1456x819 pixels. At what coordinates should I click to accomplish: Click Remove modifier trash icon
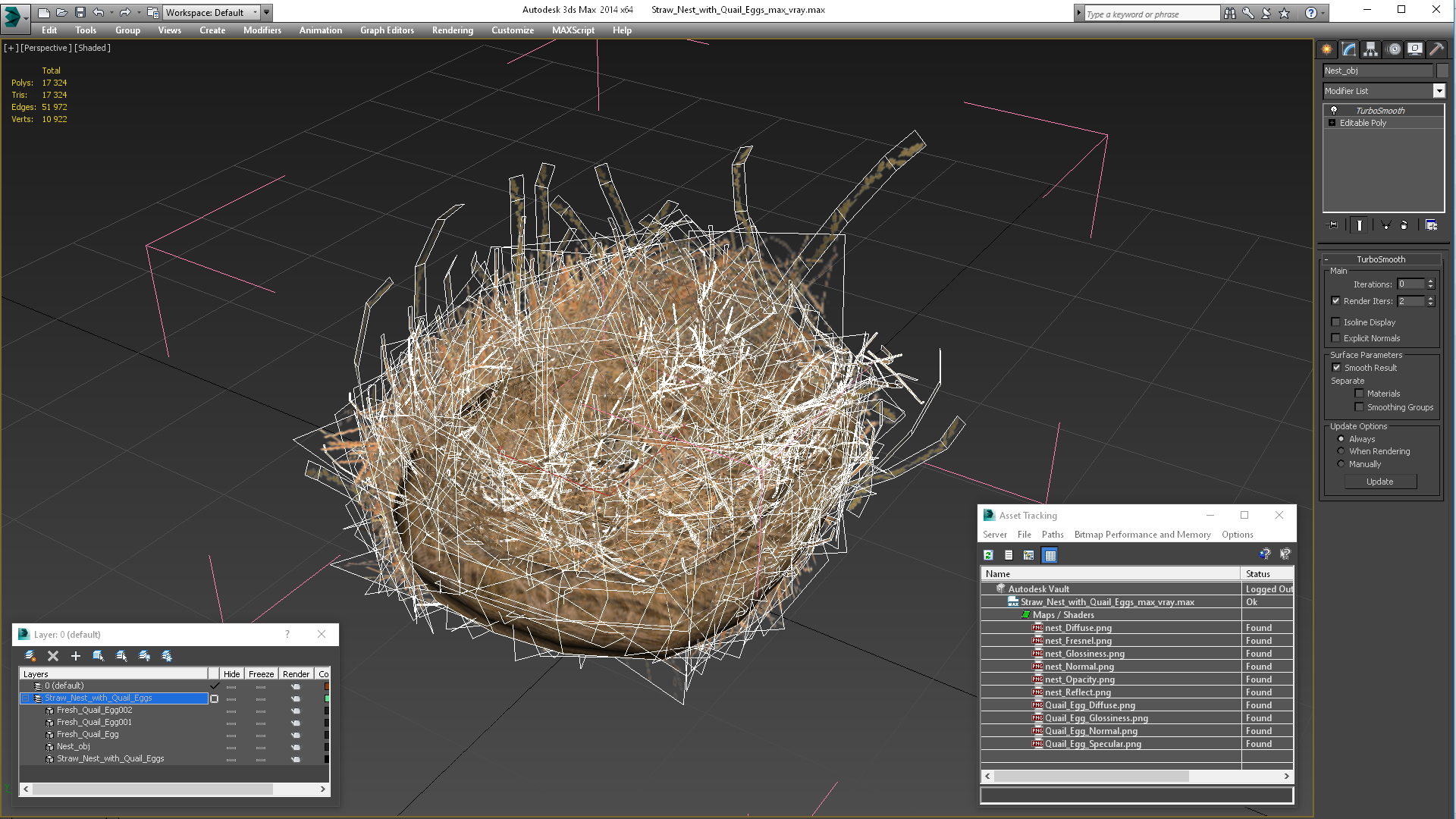[x=1404, y=225]
